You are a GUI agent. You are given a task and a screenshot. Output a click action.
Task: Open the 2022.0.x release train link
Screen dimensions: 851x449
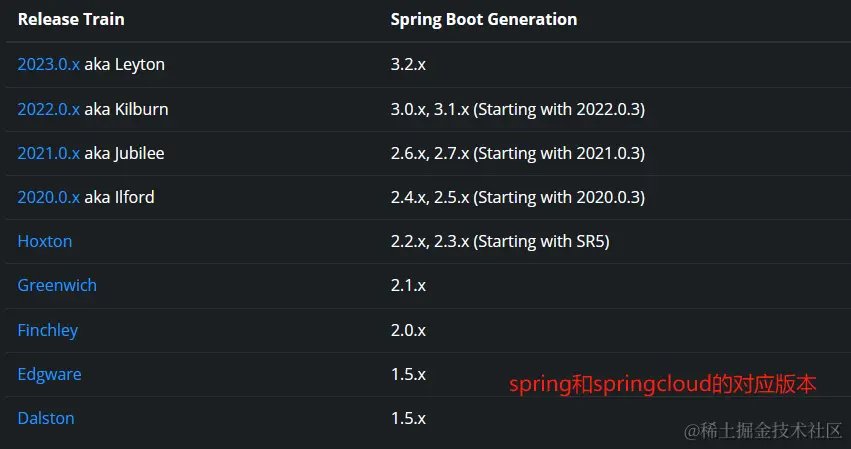(x=48, y=109)
